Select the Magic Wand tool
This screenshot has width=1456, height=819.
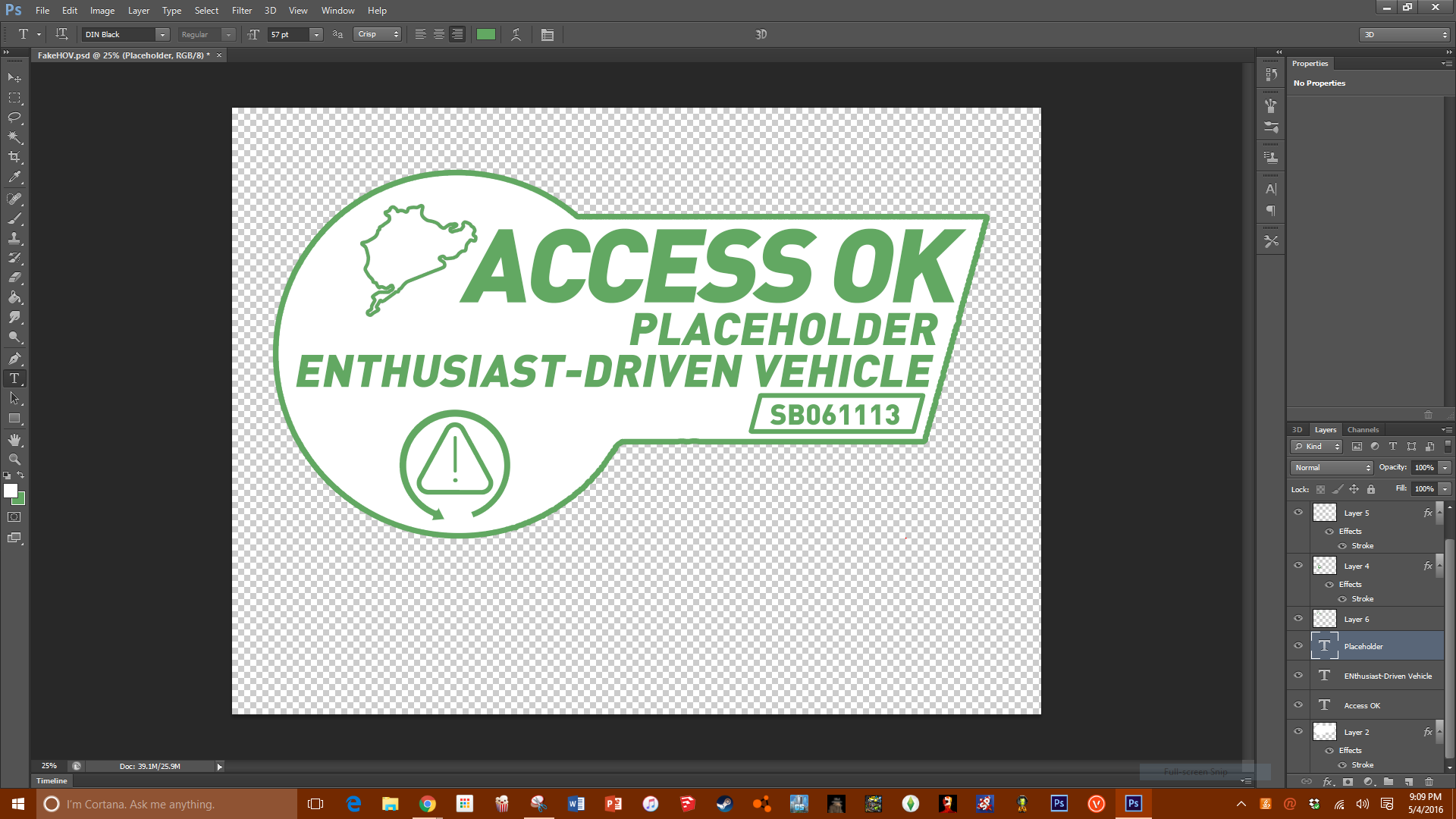[14, 137]
